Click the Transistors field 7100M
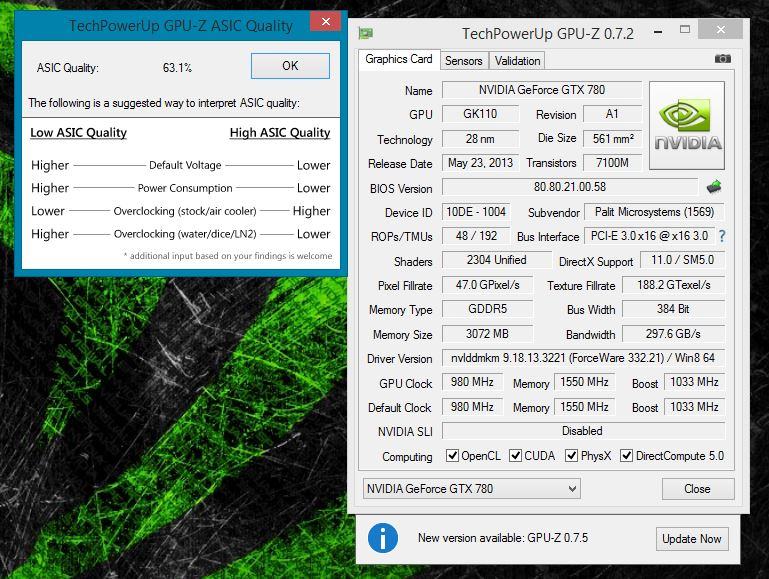 (x=612, y=163)
